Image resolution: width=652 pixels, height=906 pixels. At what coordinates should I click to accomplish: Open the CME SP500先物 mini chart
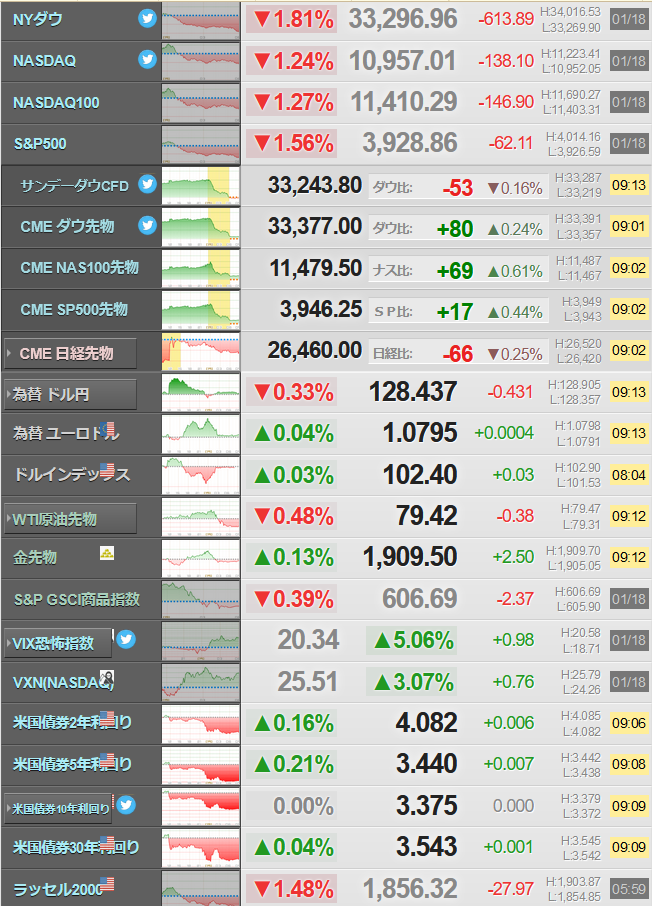pyautogui.click(x=201, y=310)
